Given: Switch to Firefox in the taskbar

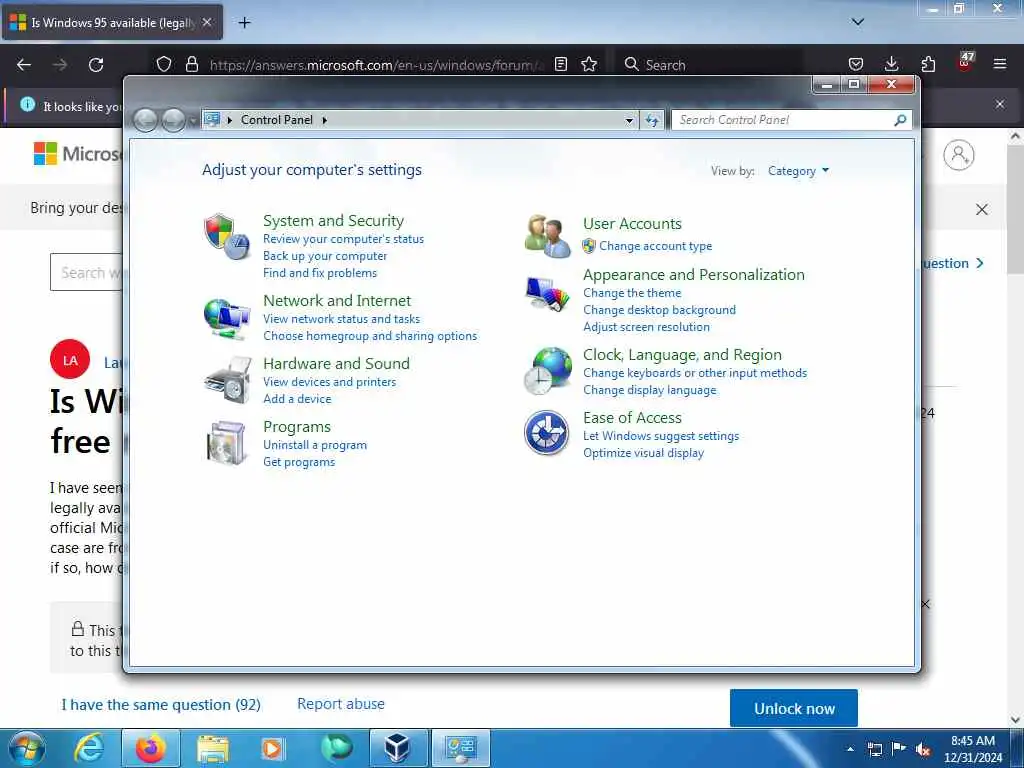Looking at the screenshot, I should click(x=150, y=748).
